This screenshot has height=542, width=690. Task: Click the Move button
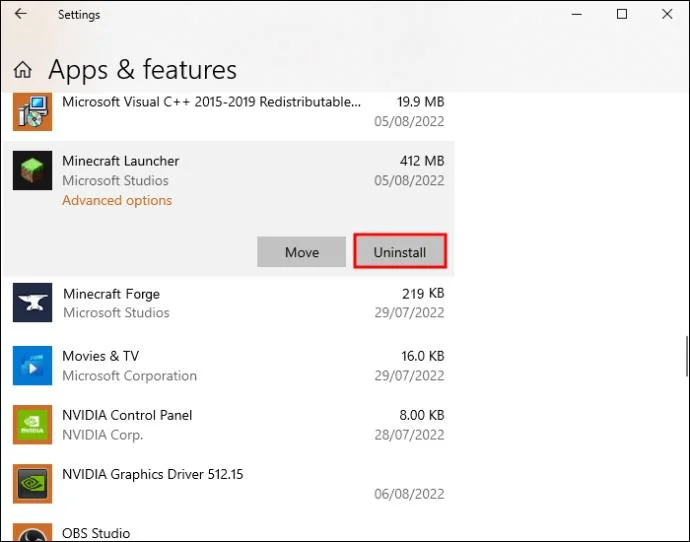click(x=301, y=252)
